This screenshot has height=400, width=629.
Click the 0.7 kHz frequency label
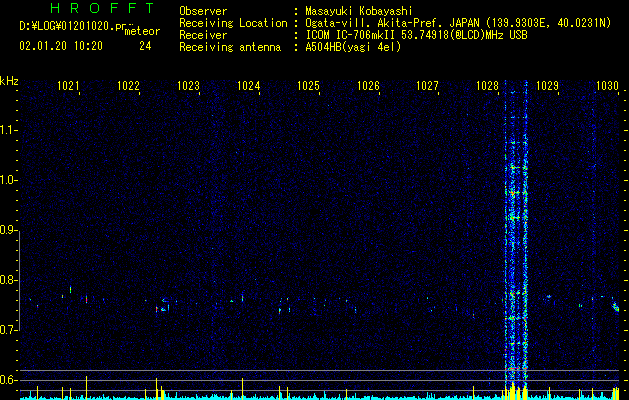8,330
